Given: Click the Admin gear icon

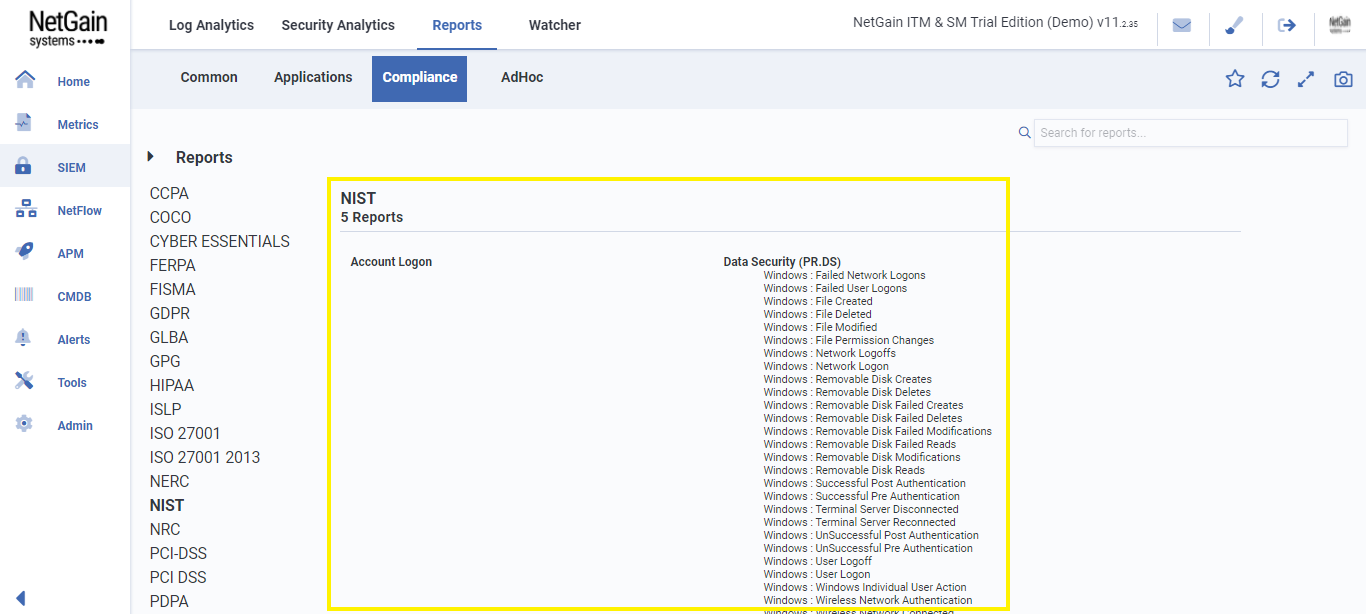Looking at the screenshot, I should pos(24,424).
